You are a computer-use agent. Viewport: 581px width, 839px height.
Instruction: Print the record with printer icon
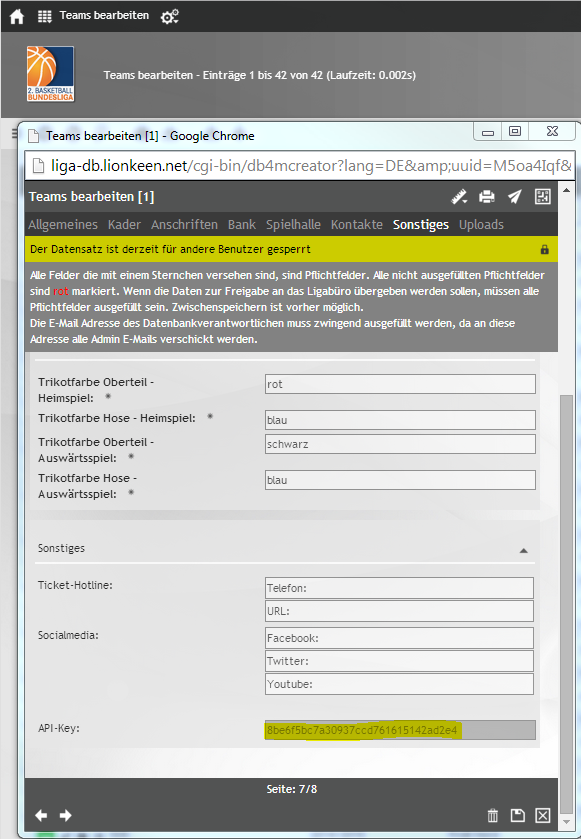point(487,197)
